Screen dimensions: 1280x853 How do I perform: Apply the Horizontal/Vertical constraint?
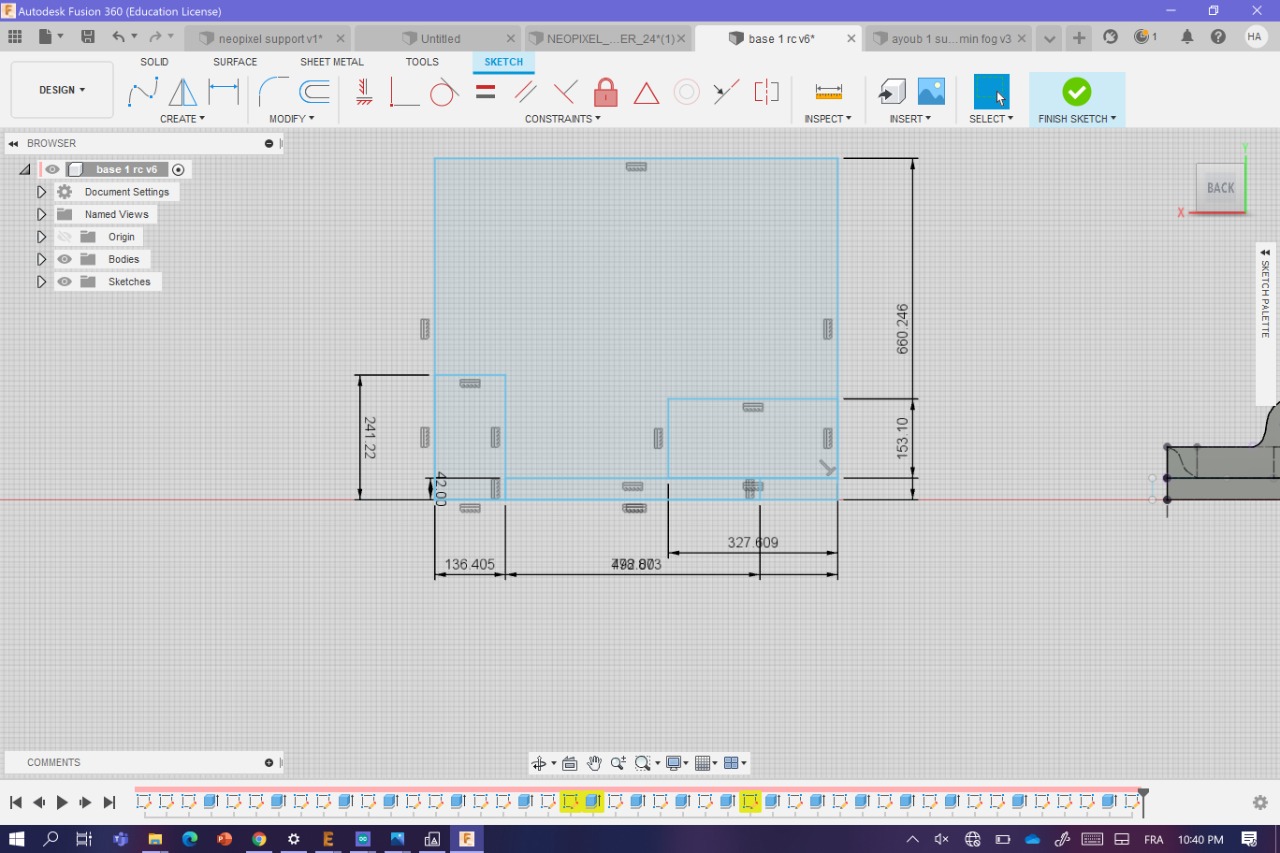tap(364, 93)
